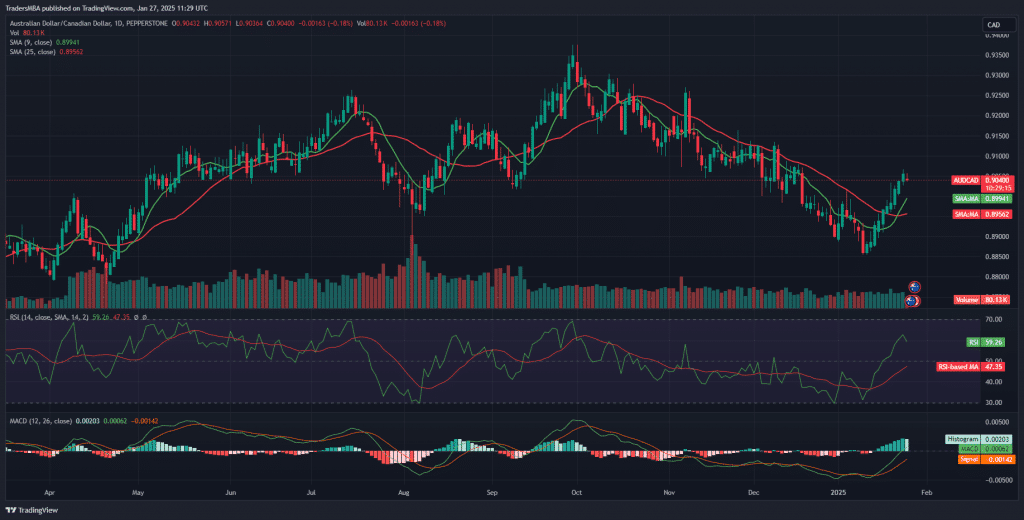Click the upper Australian flag event icon
Screen dimensions: 1024x520
click(x=912, y=287)
